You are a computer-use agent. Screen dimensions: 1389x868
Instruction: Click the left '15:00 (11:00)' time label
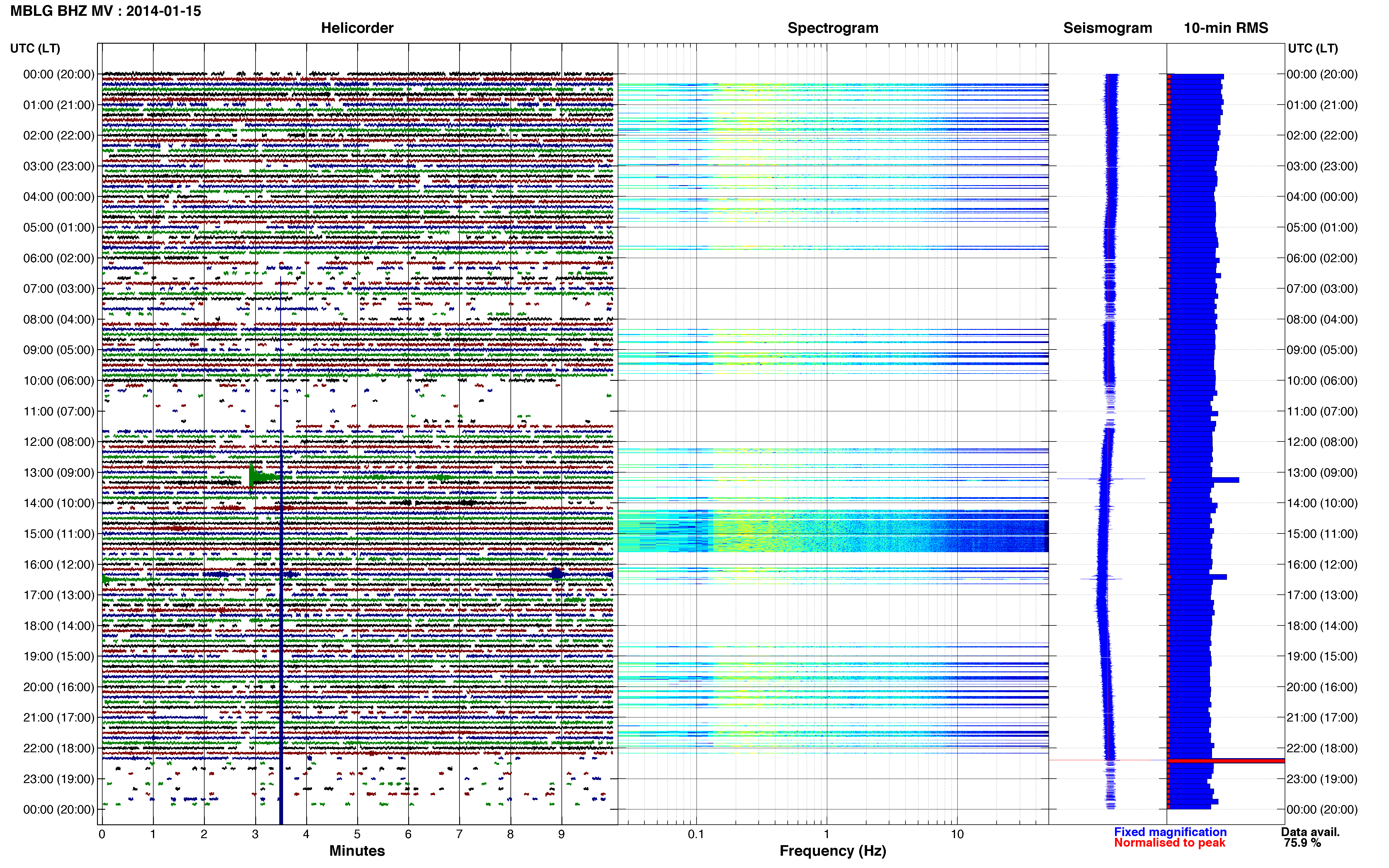(x=59, y=534)
